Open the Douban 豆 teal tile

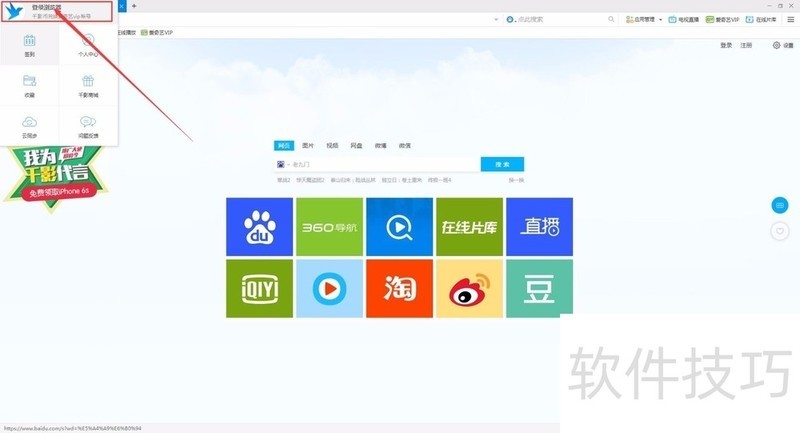click(x=539, y=289)
